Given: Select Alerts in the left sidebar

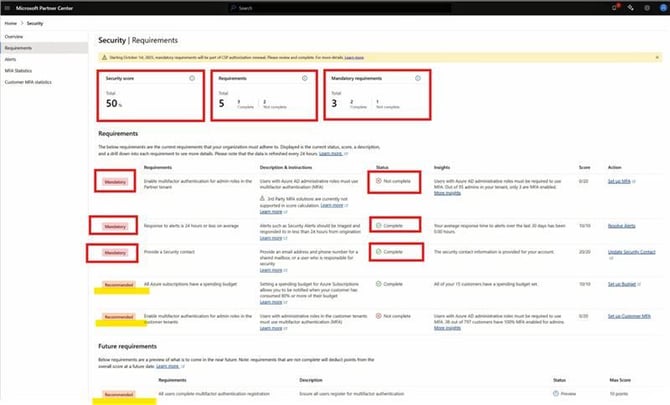Looking at the screenshot, I should (11, 58).
